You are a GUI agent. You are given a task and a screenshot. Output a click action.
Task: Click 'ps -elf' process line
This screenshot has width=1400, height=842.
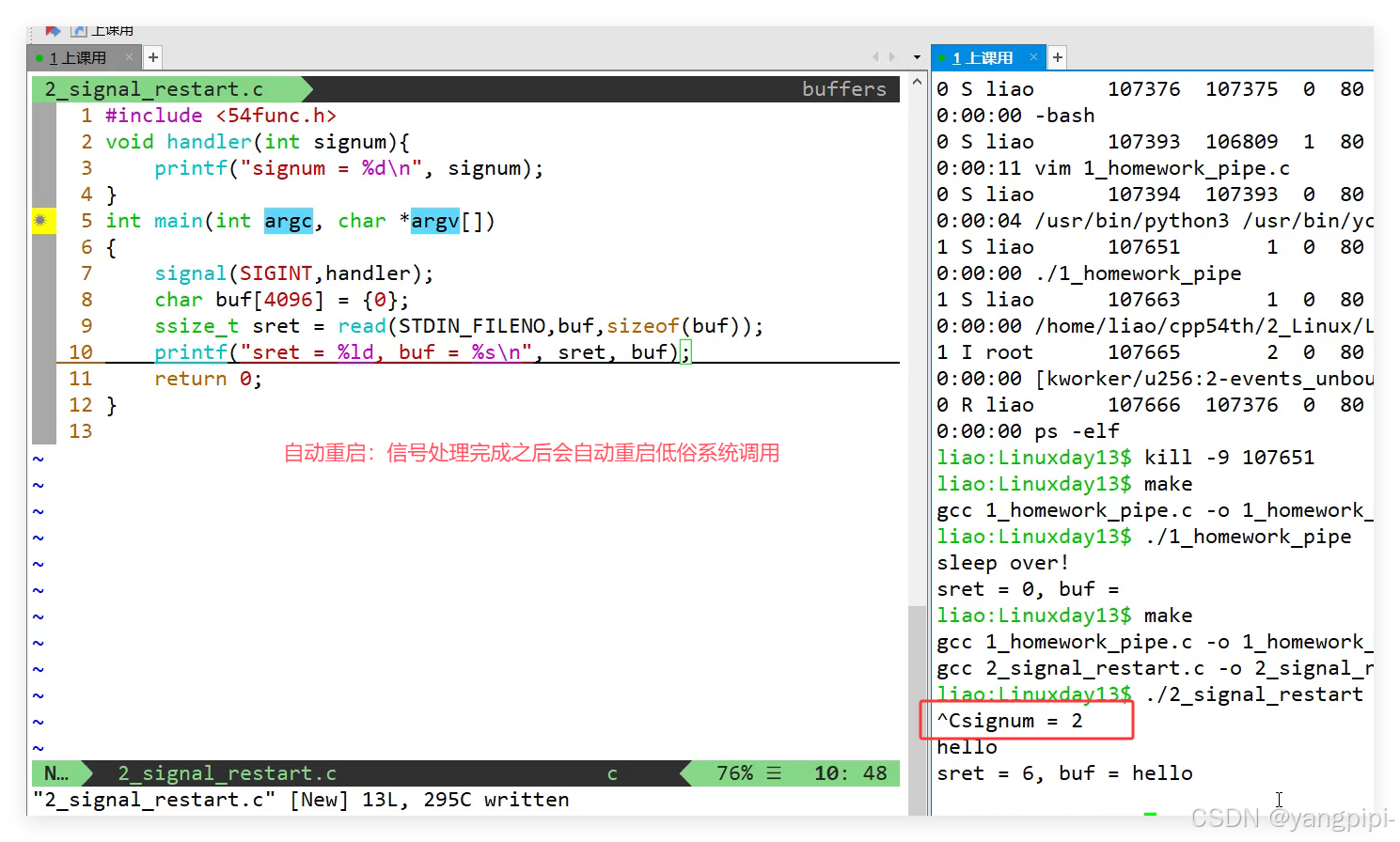1077,431
